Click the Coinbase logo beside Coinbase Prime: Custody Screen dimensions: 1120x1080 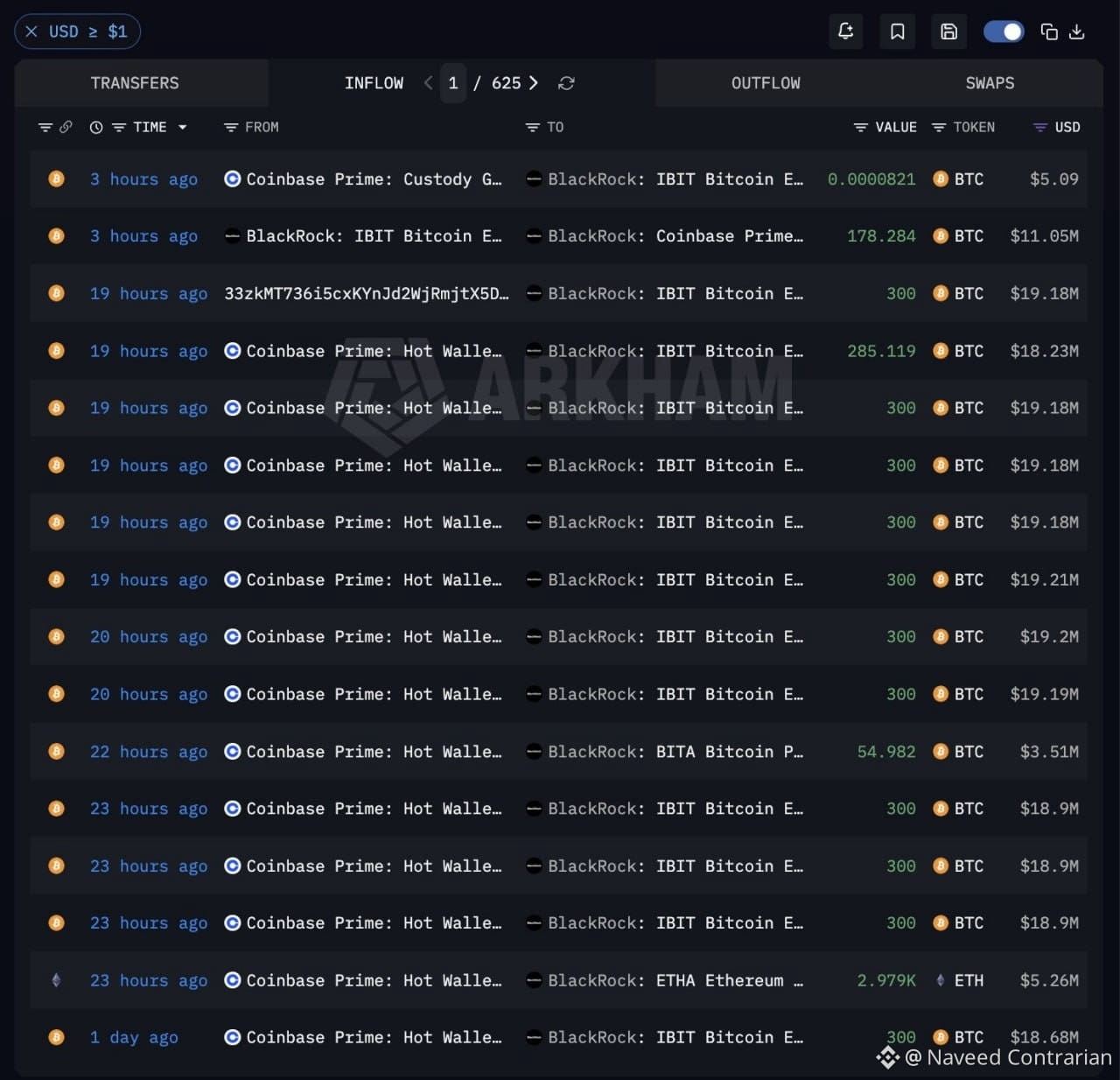(x=233, y=179)
